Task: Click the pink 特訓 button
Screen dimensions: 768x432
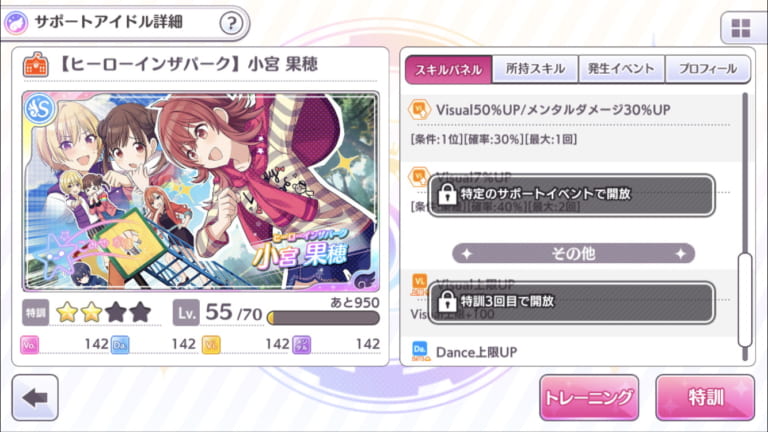Action: coord(705,398)
